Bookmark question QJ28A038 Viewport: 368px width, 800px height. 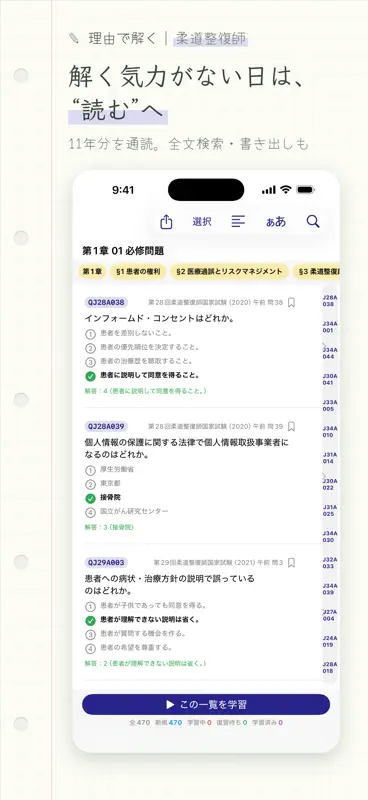point(291,303)
